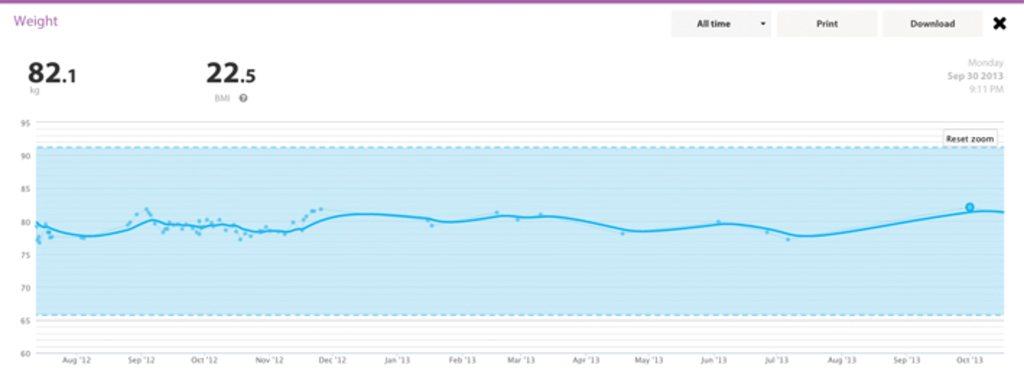
Task: Click the Sep 30 2013 date label
Action: click(x=976, y=76)
